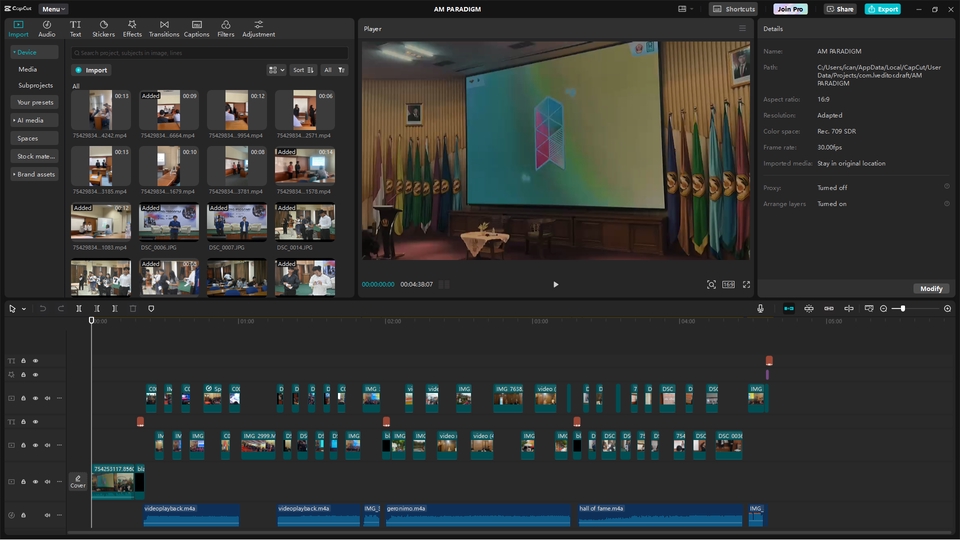This screenshot has width=960, height=540.
Task: Click the Redo arrow in timeline toolbar
Action: pyautogui.click(x=61, y=309)
